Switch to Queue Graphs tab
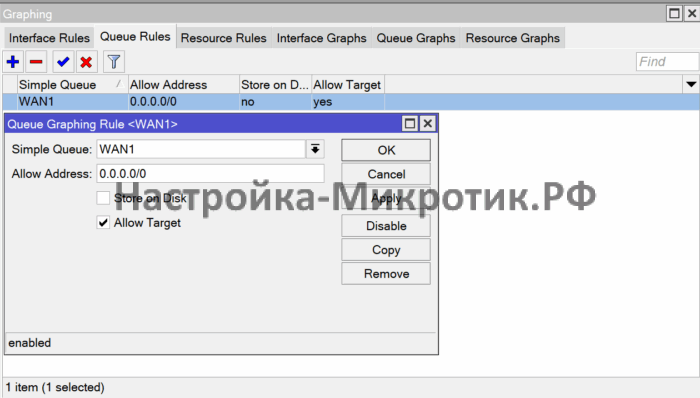The width and height of the screenshot is (700, 398). pos(416,38)
